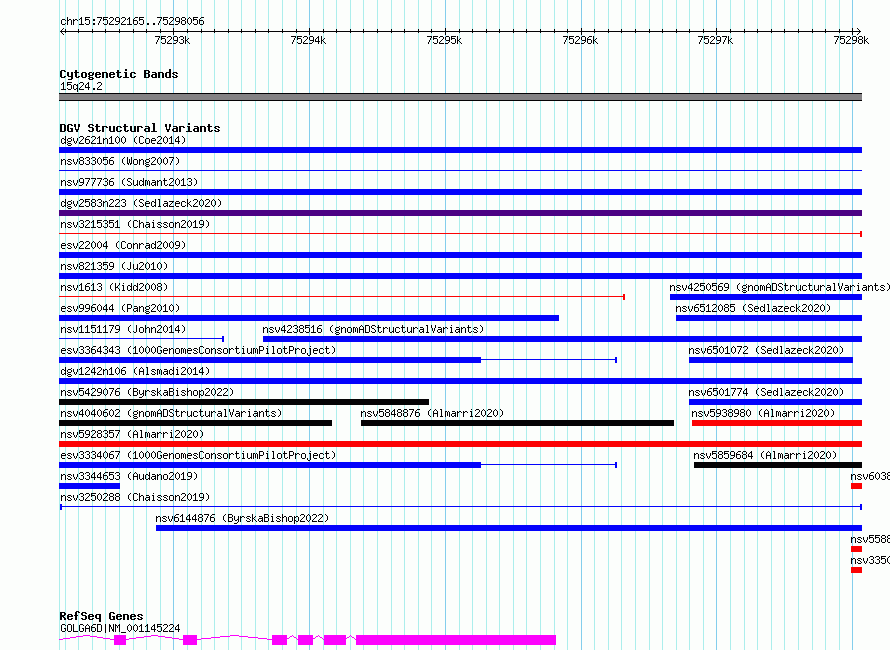Click nsv1151179 (John2014) variant label

click(x=123, y=329)
